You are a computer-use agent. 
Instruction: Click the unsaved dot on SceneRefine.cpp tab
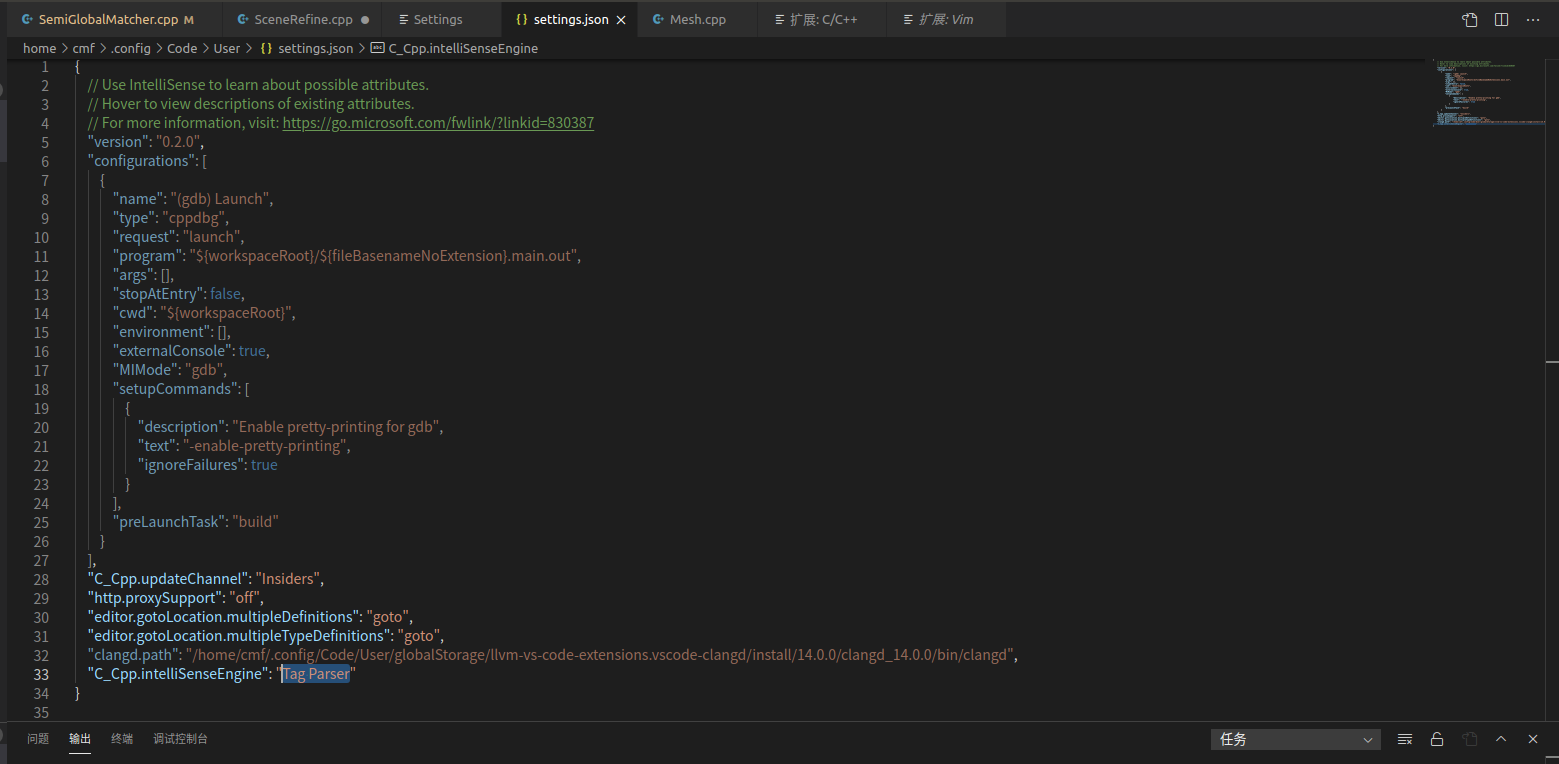coord(365,20)
